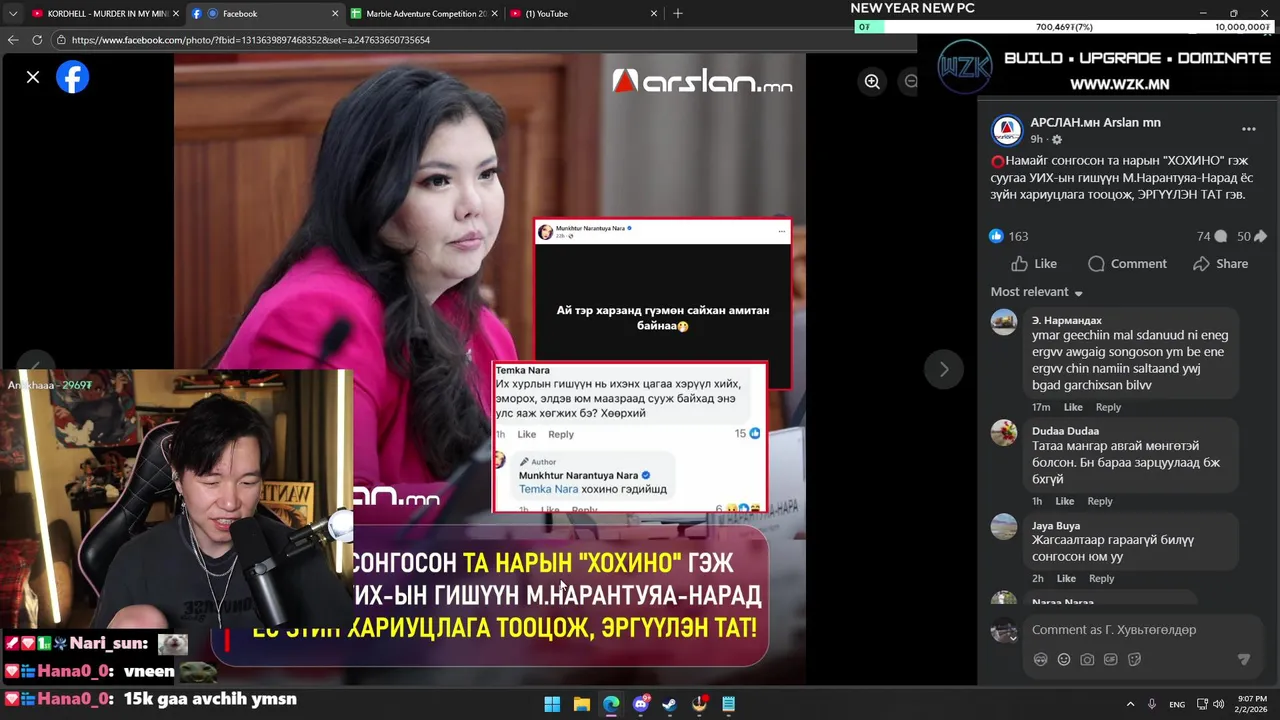
Task: Open the Notepad taskbar icon
Action: tap(729, 704)
